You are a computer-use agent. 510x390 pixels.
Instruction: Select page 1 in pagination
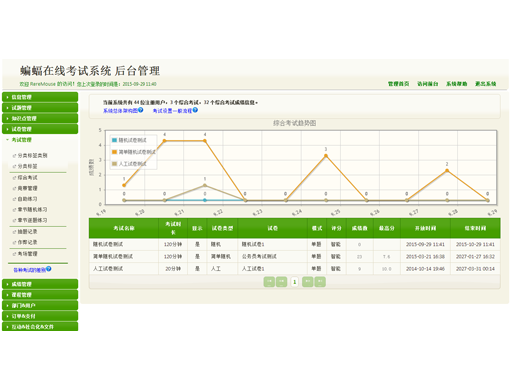[x=294, y=282]
